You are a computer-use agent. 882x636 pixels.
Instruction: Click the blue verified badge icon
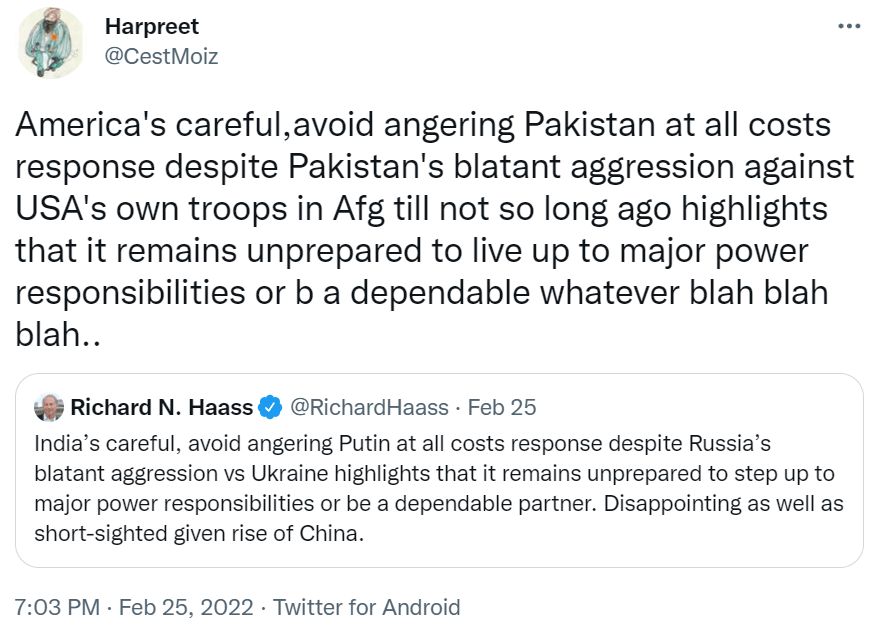pos(270,407)
